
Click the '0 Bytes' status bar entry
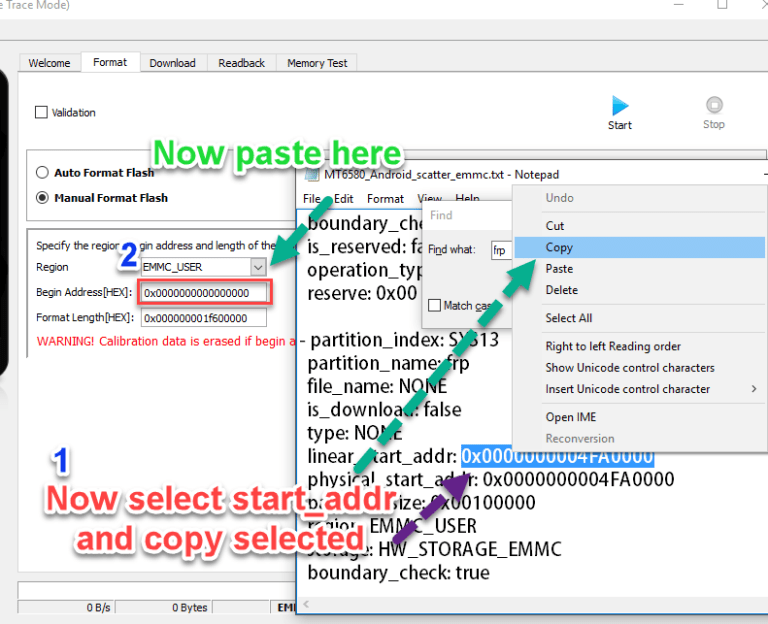(x=190, y=608)
